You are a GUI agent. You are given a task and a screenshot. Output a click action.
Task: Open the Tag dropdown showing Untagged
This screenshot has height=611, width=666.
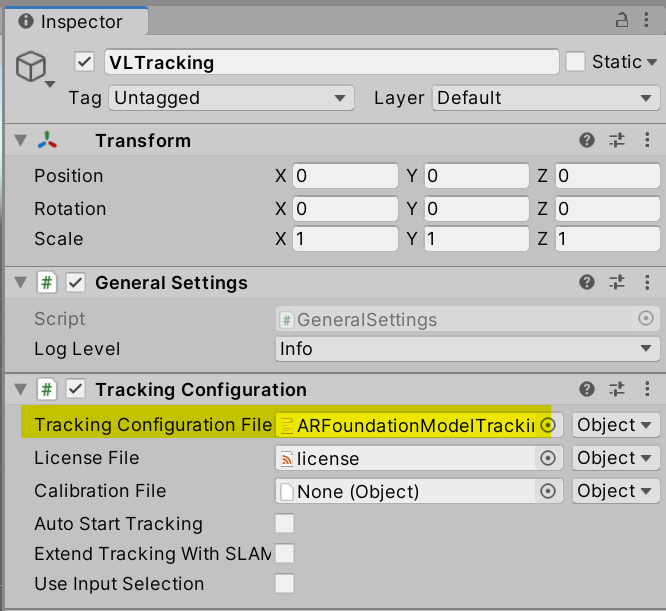click(231, 98)
